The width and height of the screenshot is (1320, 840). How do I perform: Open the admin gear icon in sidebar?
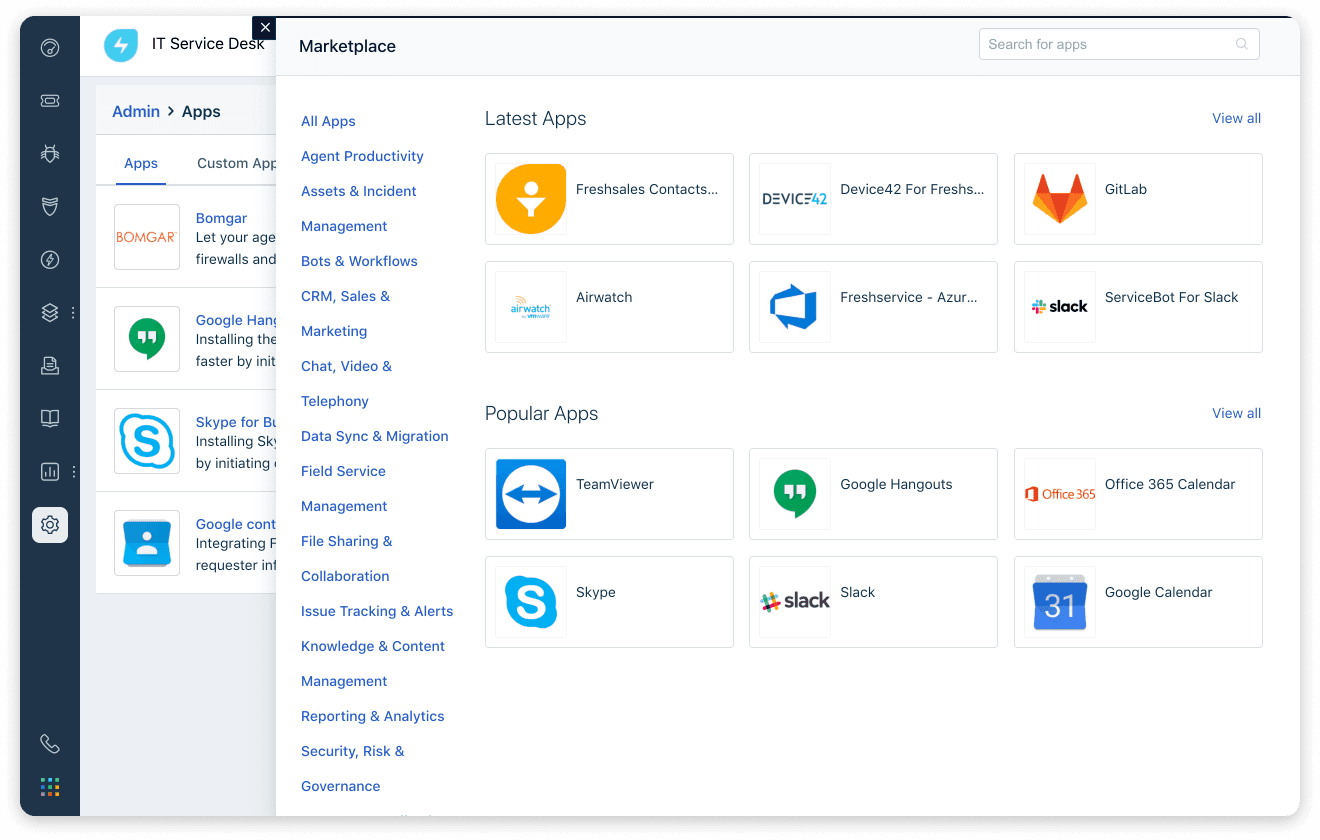[x=50, y=524]
